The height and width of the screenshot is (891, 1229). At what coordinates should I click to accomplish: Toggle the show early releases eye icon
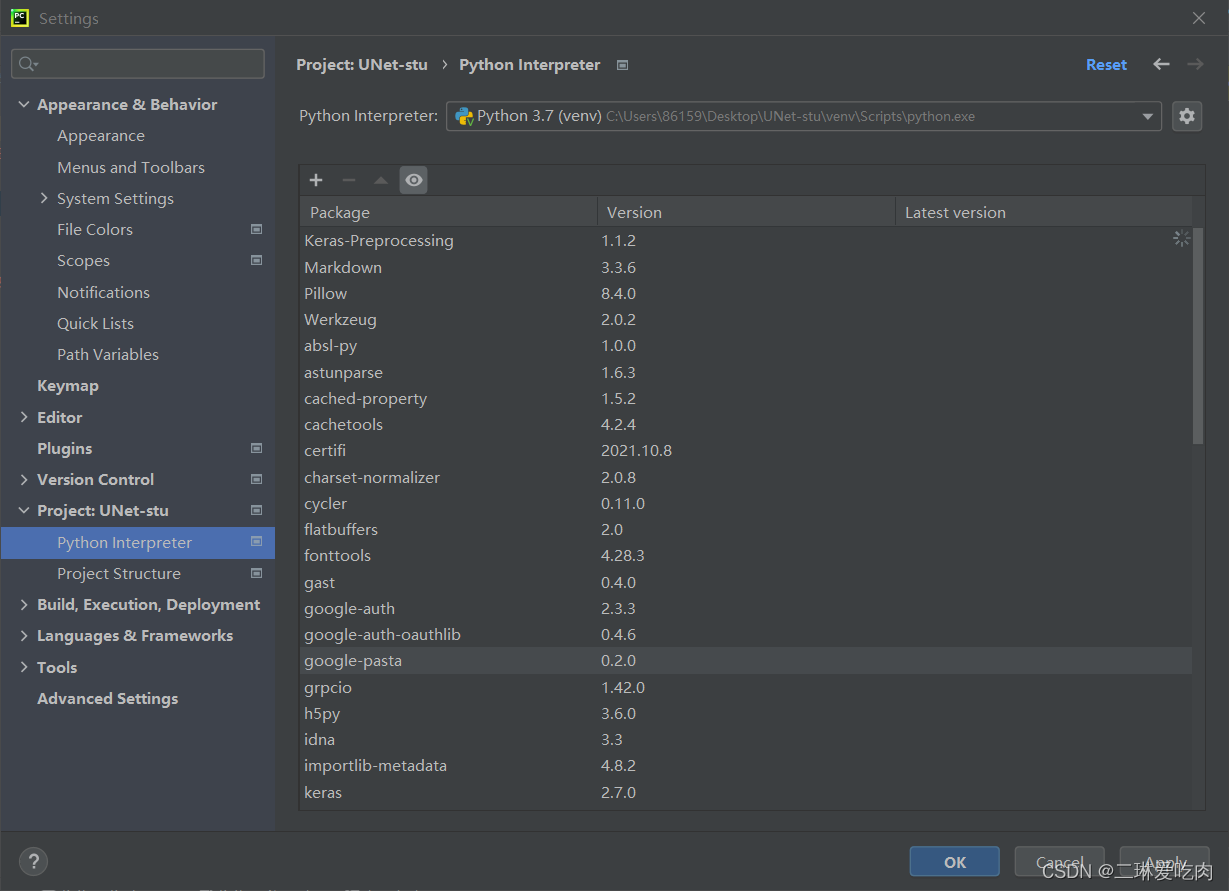point(414,180)
